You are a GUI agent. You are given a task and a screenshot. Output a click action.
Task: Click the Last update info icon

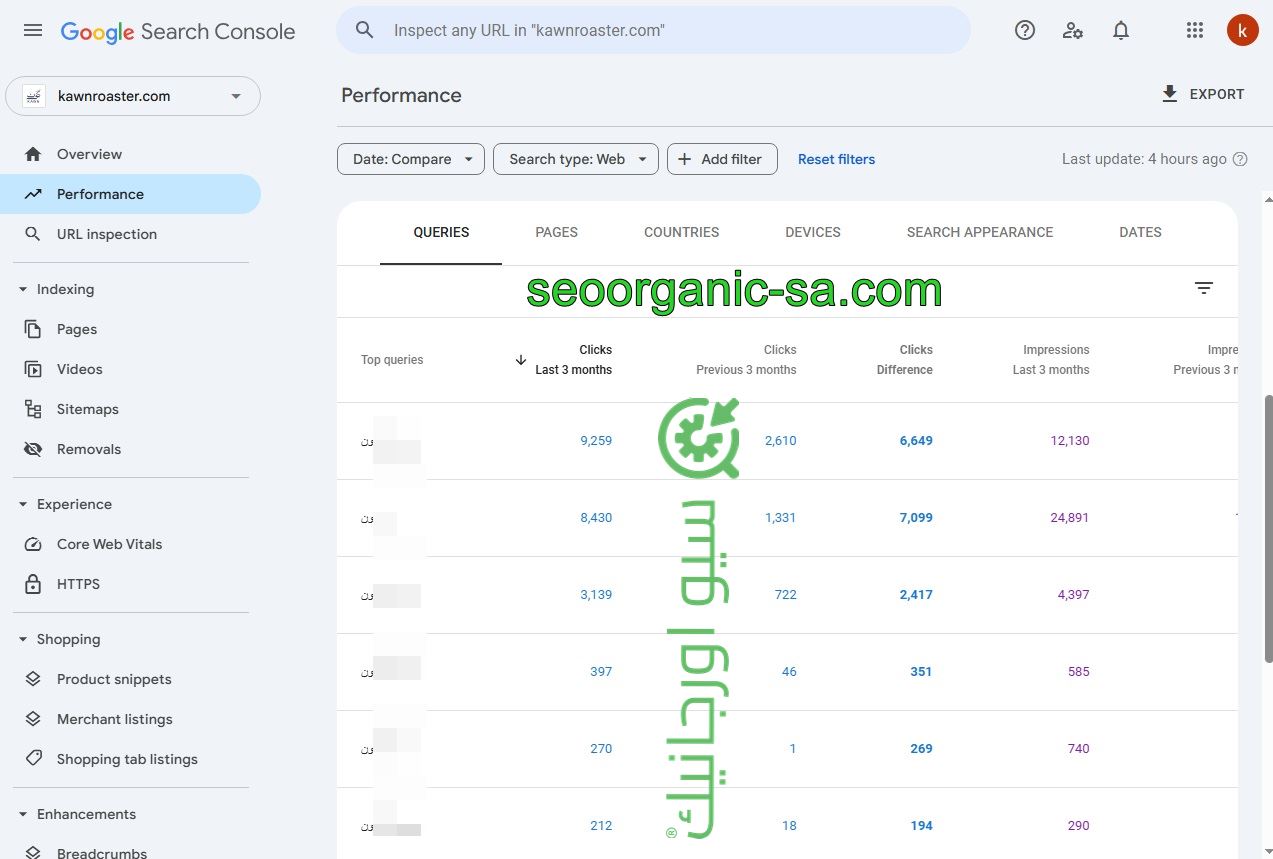click(1240, 159)
